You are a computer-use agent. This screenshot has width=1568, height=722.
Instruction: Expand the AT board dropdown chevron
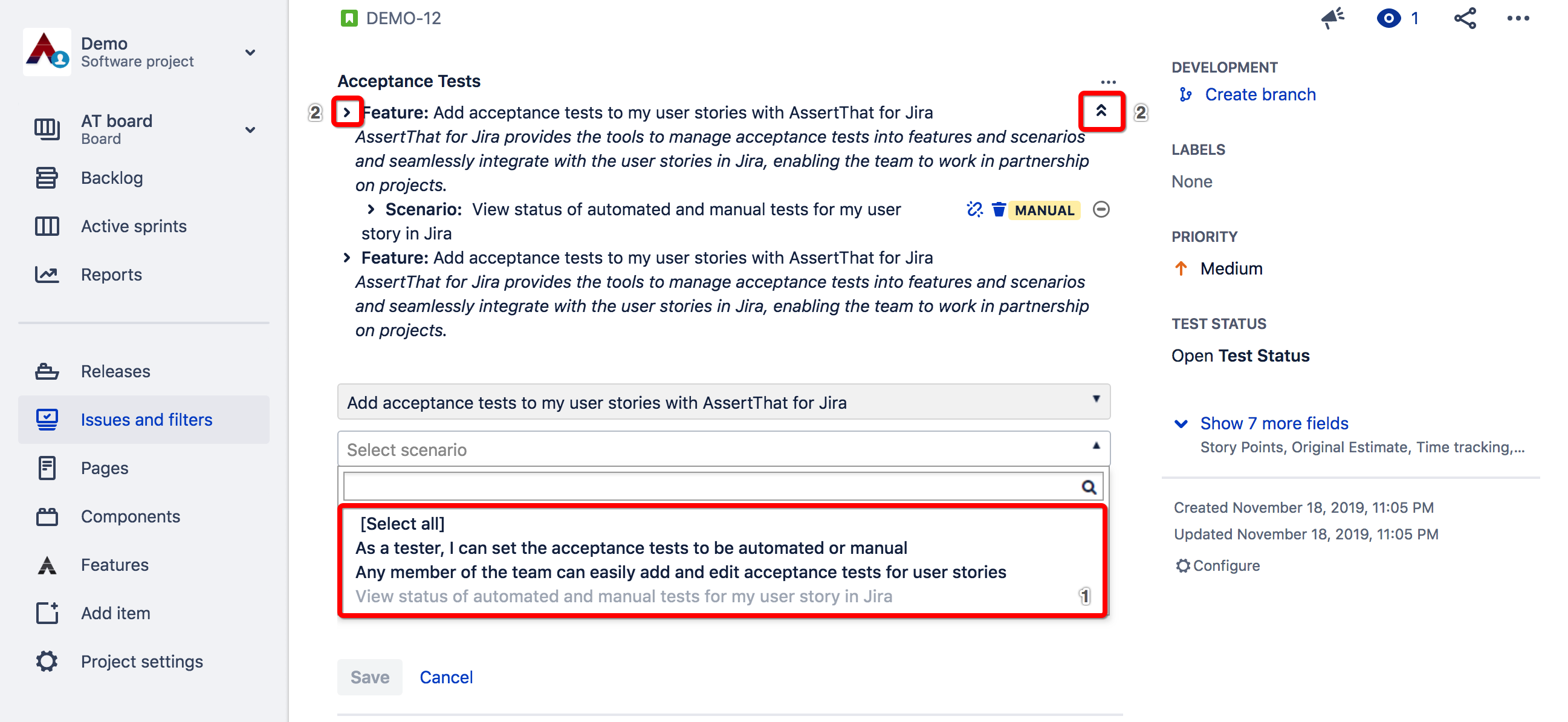[250, 129]
